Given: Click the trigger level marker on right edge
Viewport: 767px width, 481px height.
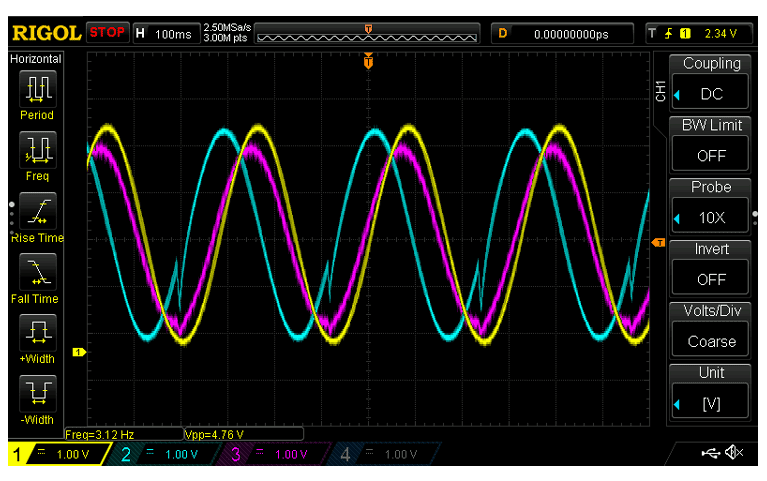Looking at the screenshot, I should click(658, 243).
